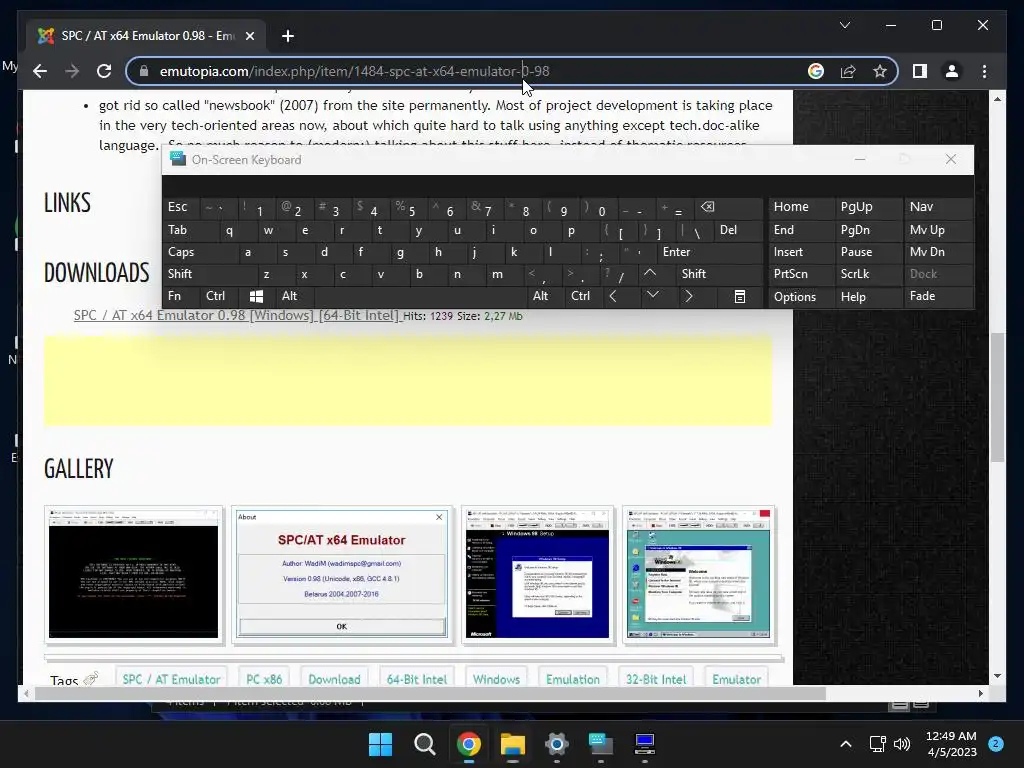This screenshot has height=768, width=1024.
Task: Click the share page icon
Action: (848, 71)
